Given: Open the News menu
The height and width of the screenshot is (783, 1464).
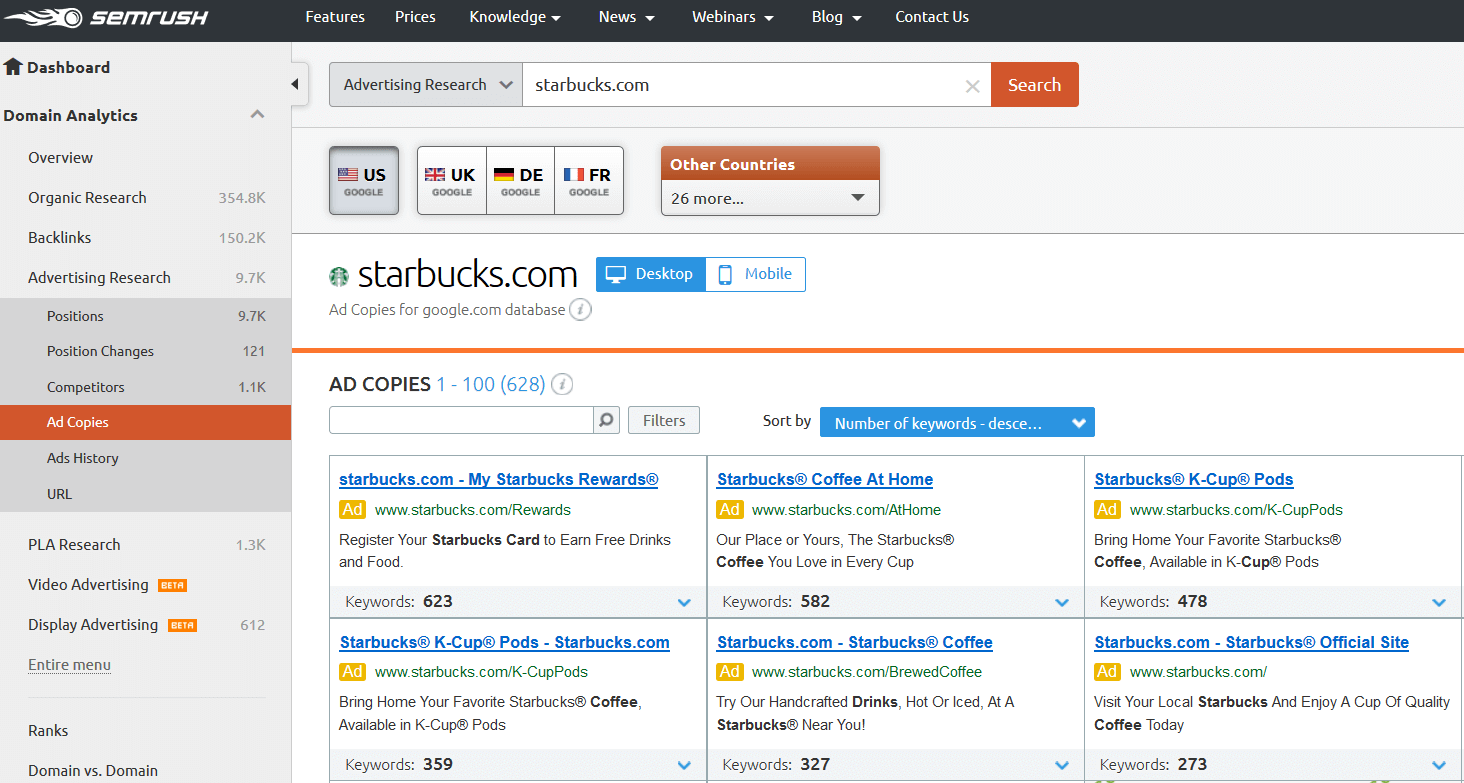Looking at the screenshot, I should point(627,17).
